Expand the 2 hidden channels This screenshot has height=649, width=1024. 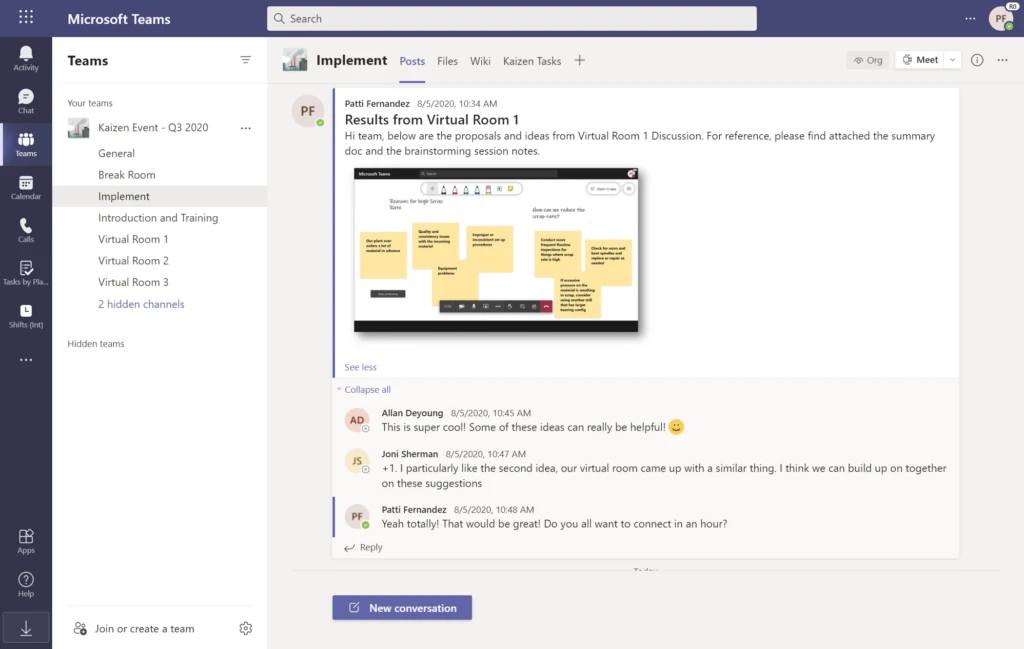point(140,303)
